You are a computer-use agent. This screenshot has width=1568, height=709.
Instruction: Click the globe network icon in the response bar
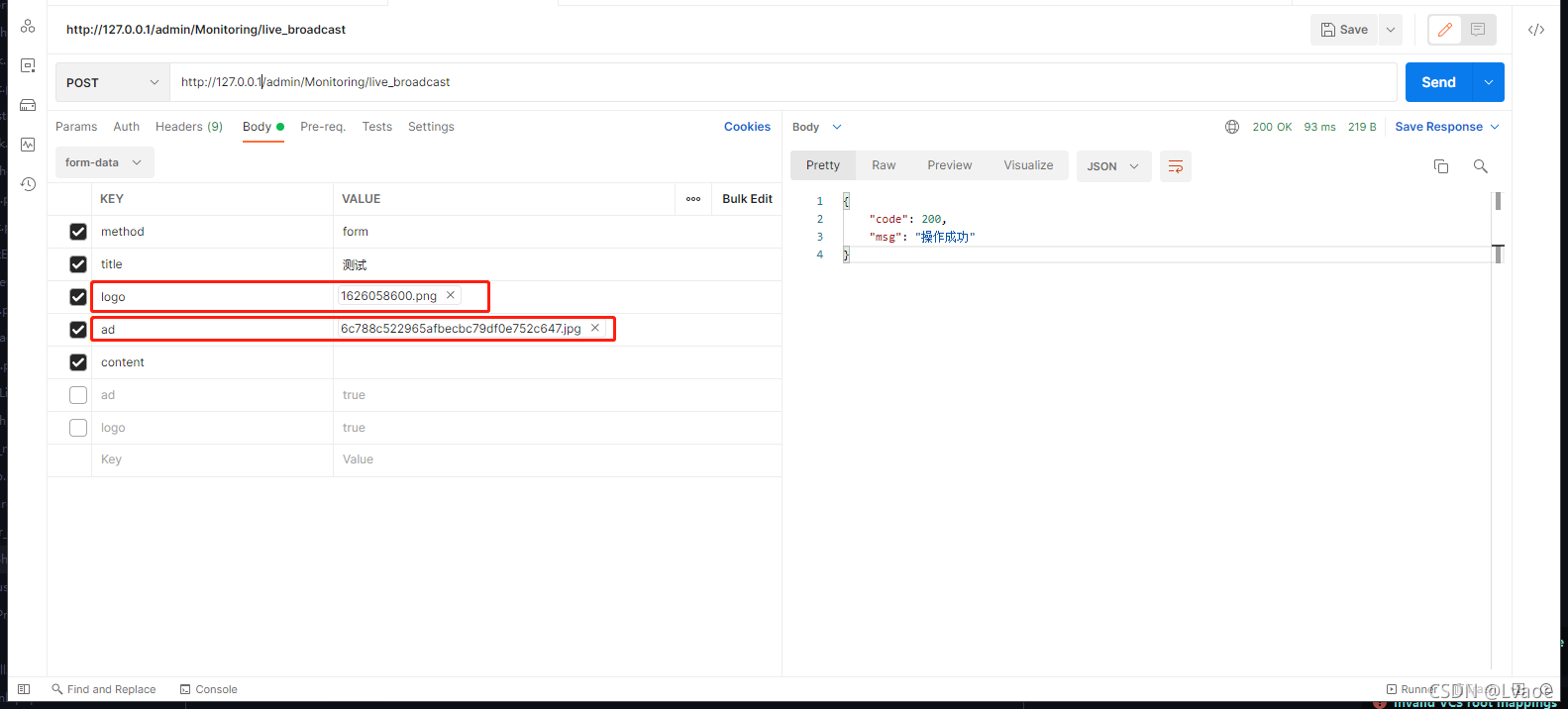pyautogui.click(x=1232, y=127)
